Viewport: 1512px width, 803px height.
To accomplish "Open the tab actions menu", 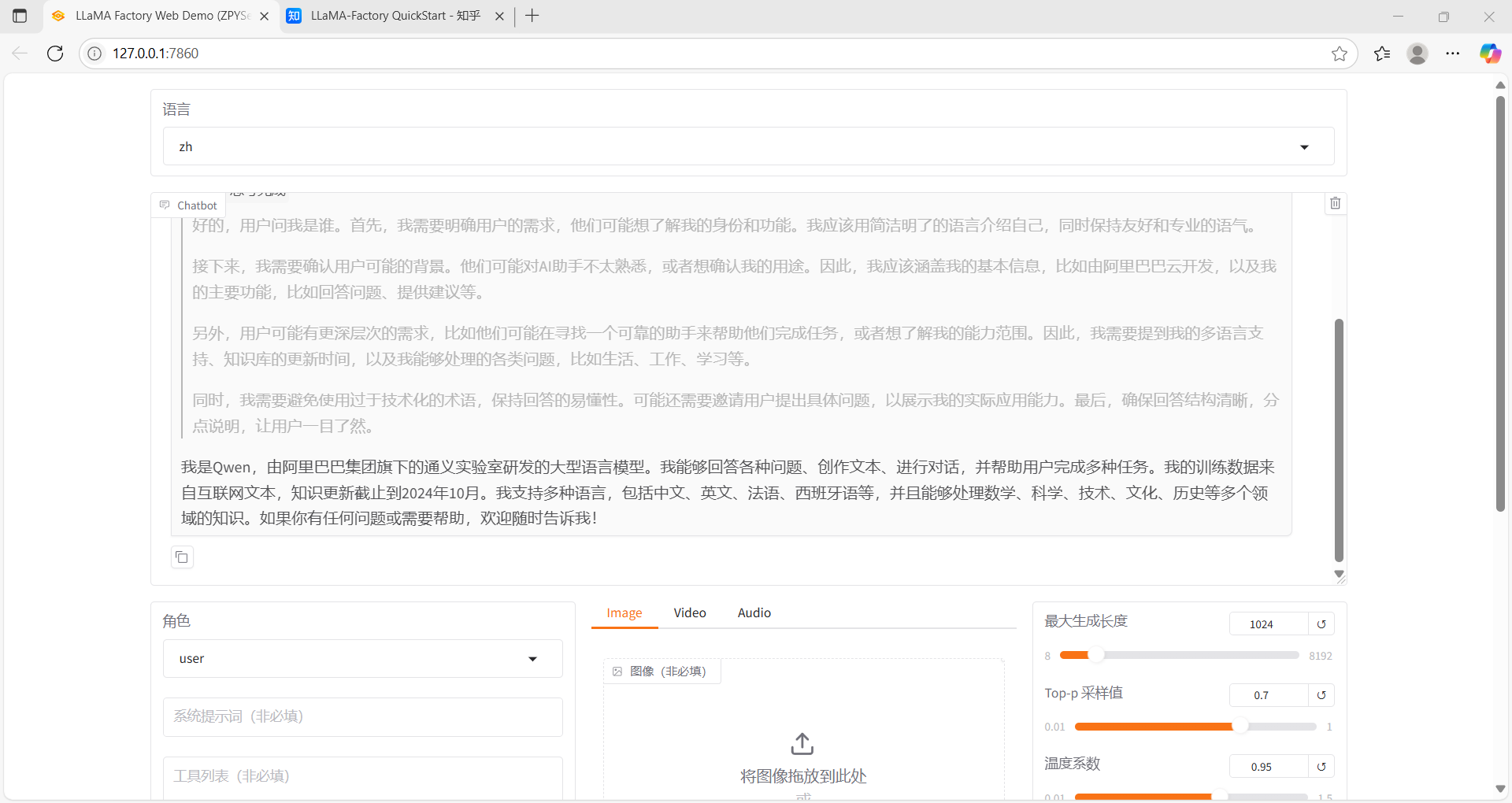I will click(x=20, y=16).
